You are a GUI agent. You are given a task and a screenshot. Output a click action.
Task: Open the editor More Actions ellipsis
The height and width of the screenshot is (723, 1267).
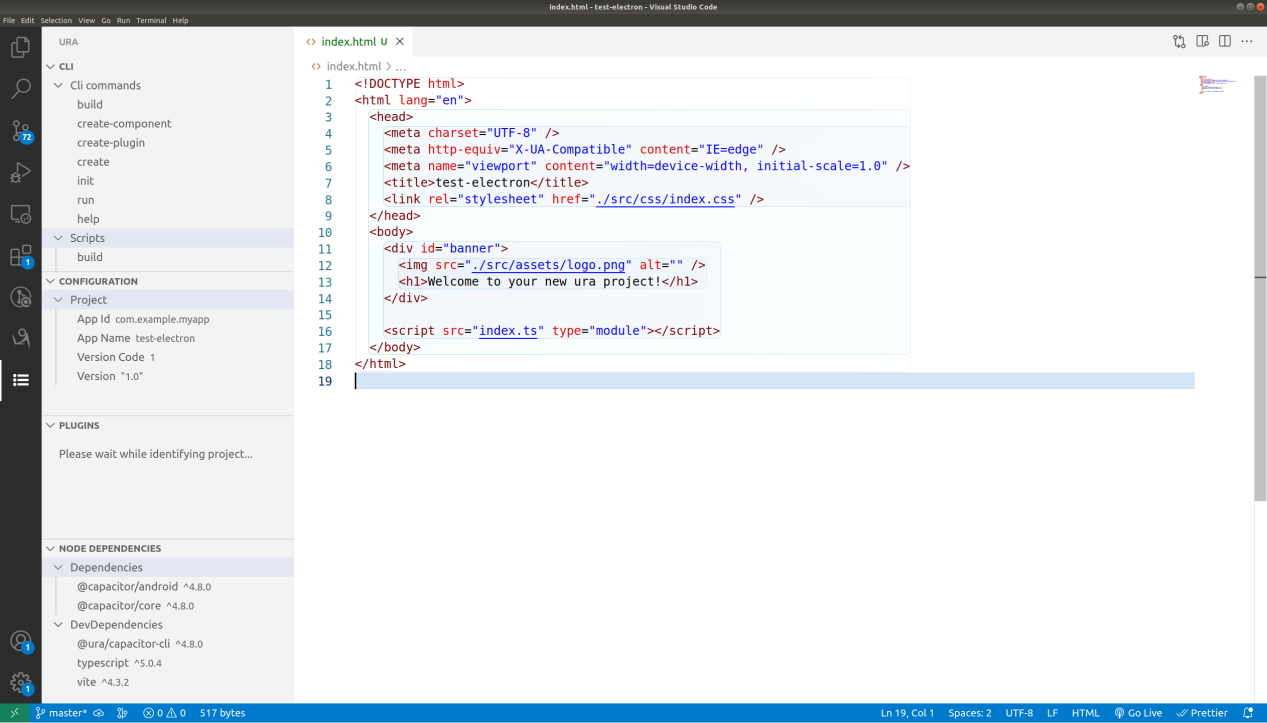click(x=1247, y=42)
